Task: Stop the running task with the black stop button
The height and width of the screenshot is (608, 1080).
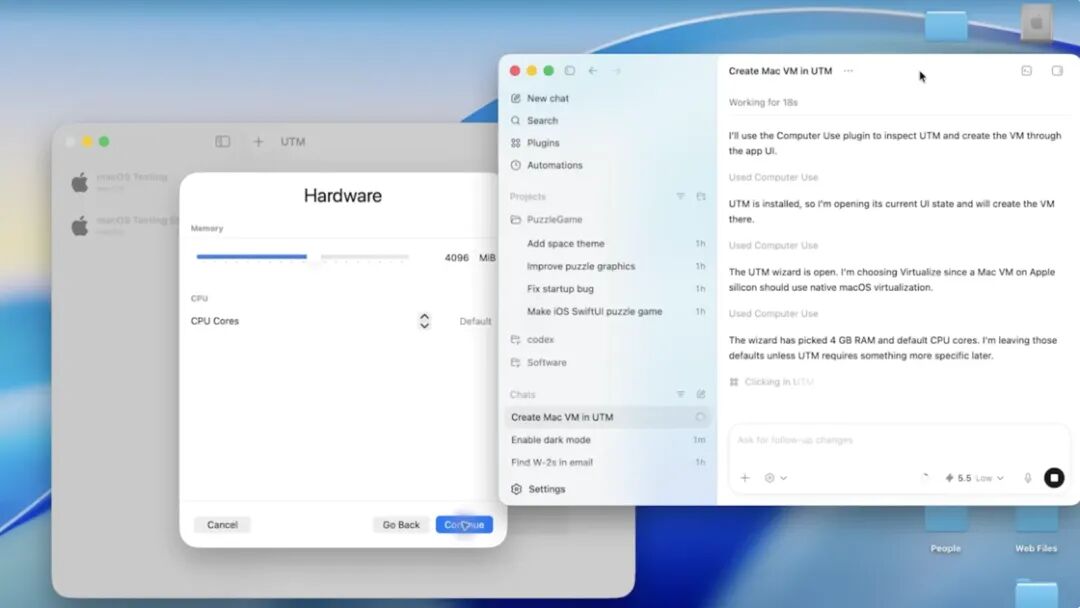Action: pyautogui.click(x=1054, y=478)
